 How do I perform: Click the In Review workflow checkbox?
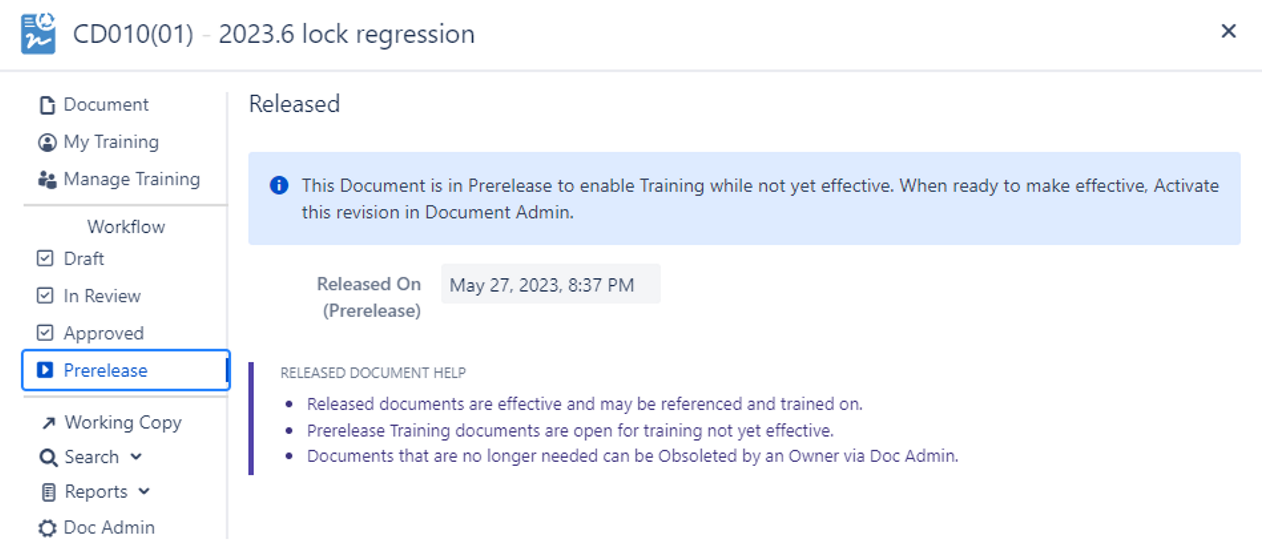tap(45, 296)
